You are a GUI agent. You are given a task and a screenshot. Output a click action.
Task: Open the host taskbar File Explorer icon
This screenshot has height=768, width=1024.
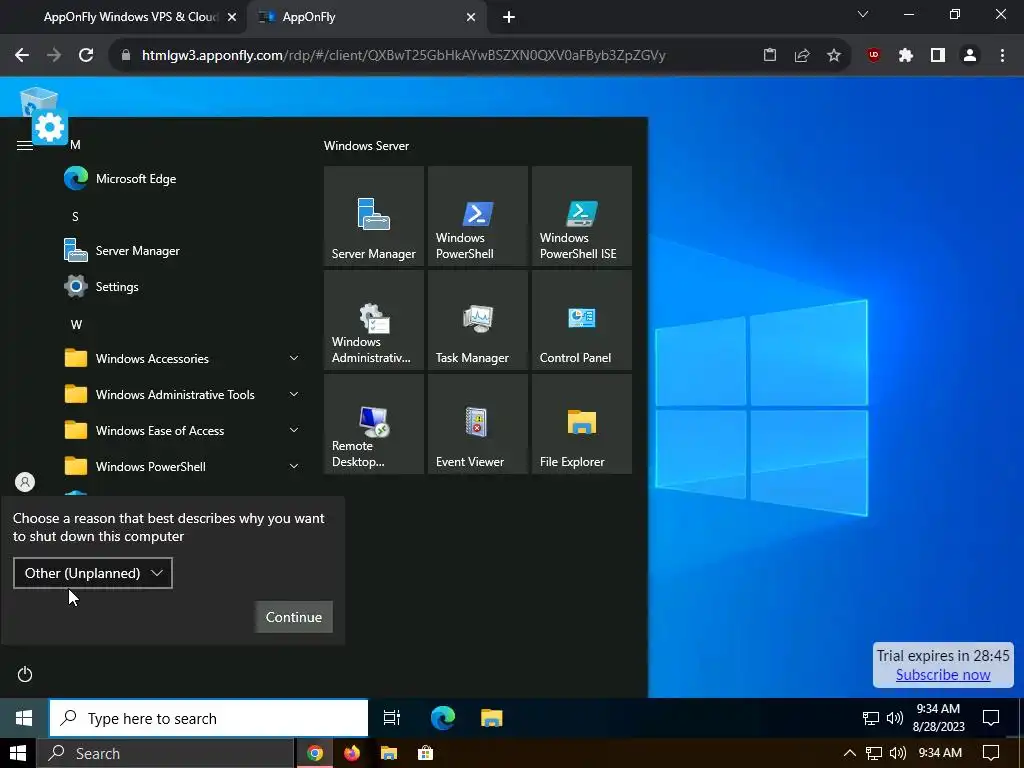click(389, 753)
